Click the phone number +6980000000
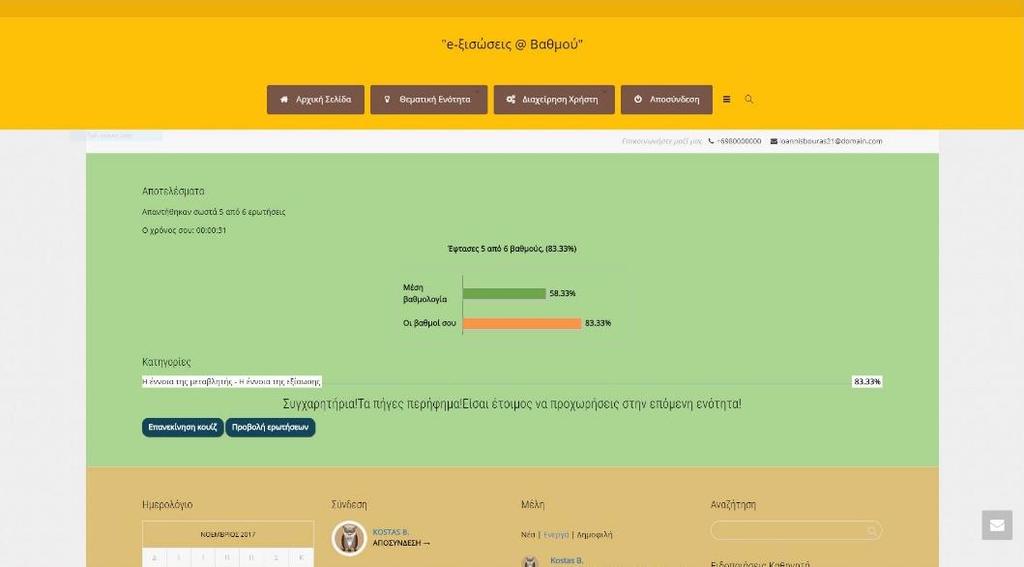Screen dimensions: 1024x567 (x=739, y=141)
